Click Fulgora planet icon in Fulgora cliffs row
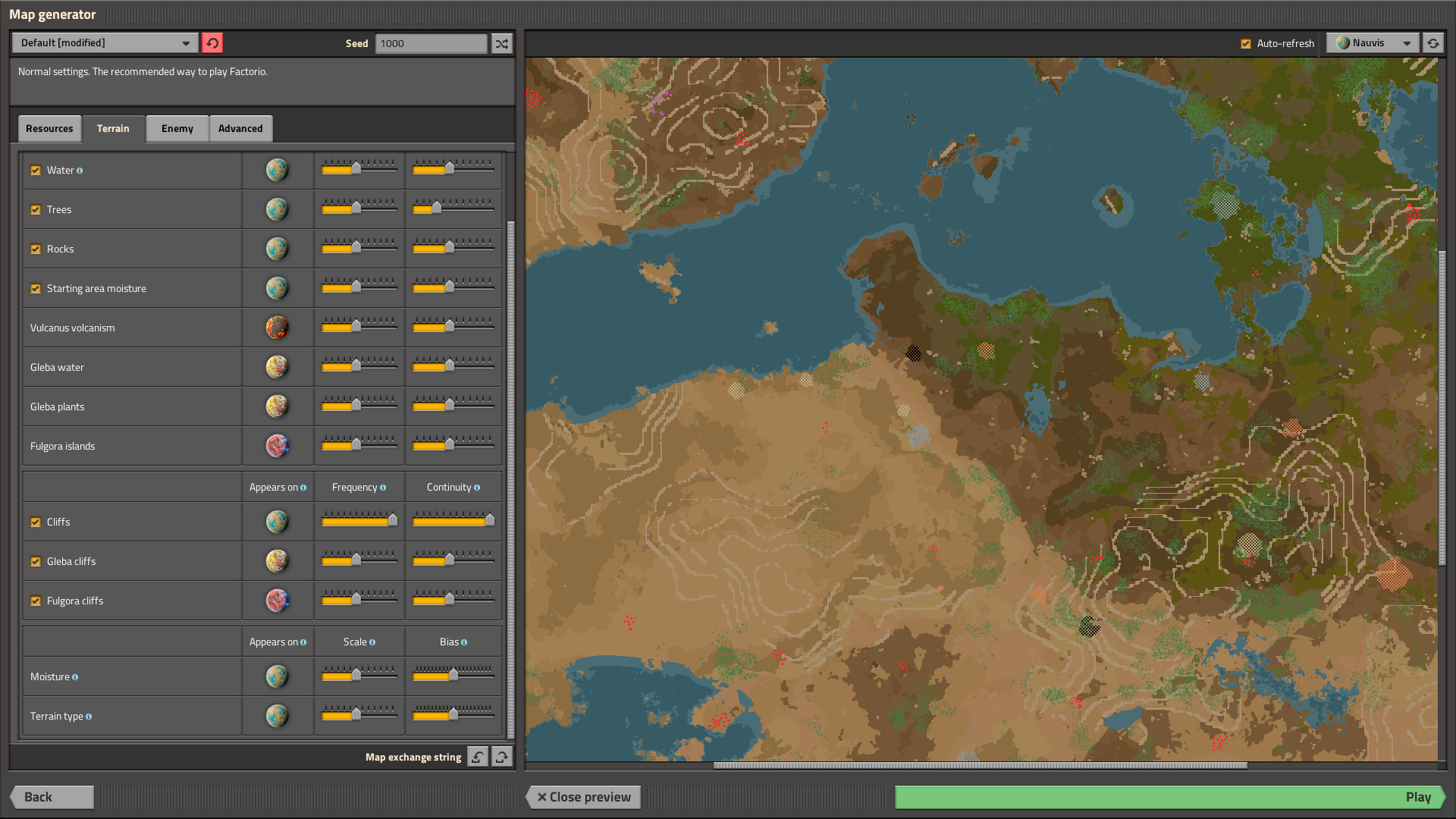 pos(277,601)
